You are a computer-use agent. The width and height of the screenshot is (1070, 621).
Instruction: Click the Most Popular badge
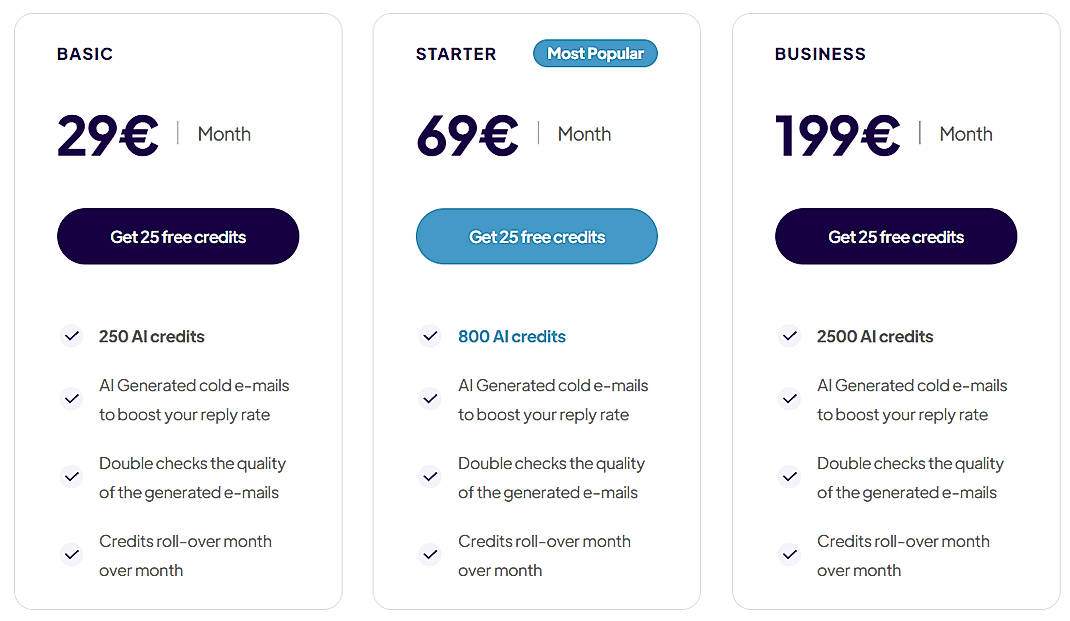tap(595, 54)
